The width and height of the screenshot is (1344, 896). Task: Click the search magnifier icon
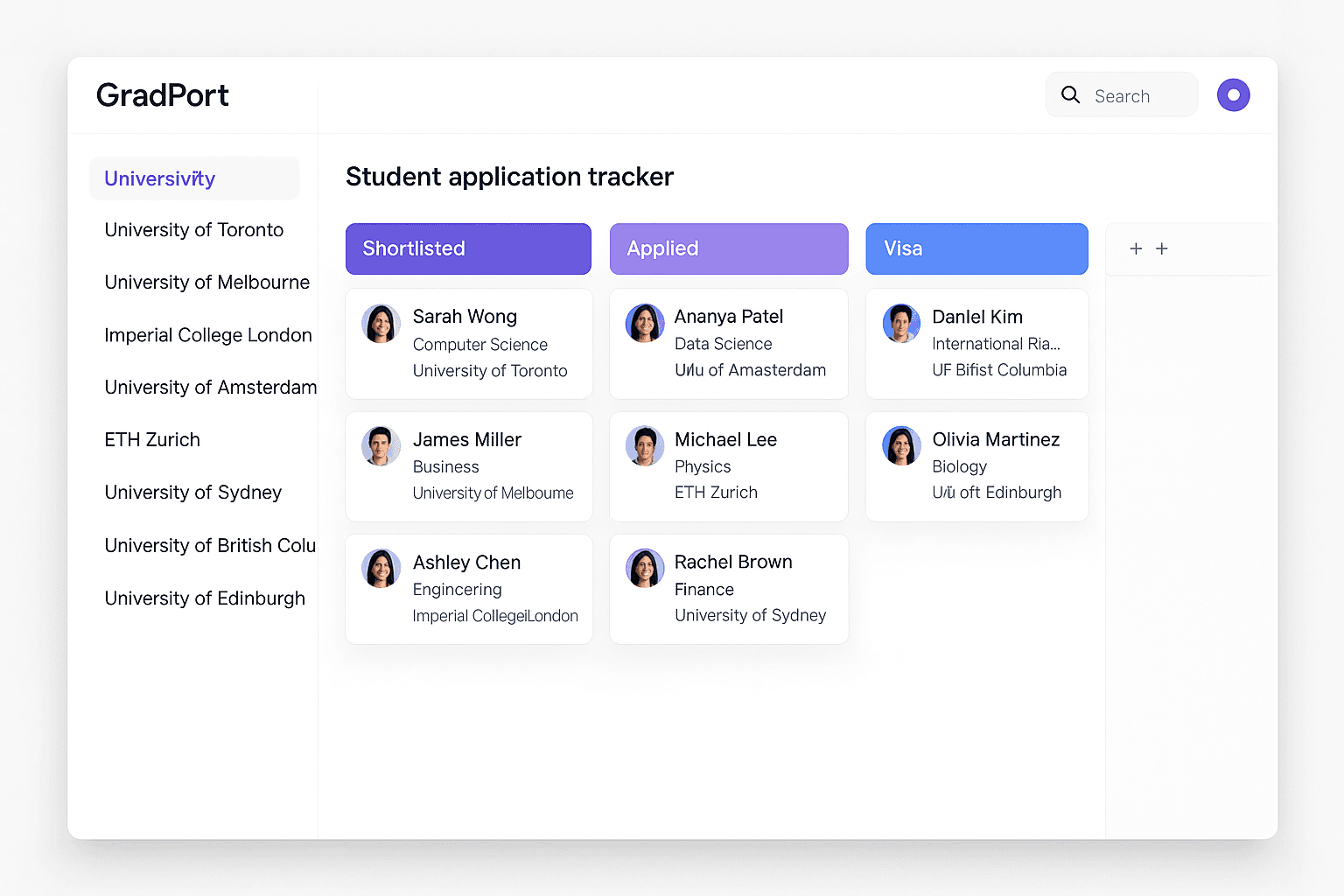(x=1070, y=94)
